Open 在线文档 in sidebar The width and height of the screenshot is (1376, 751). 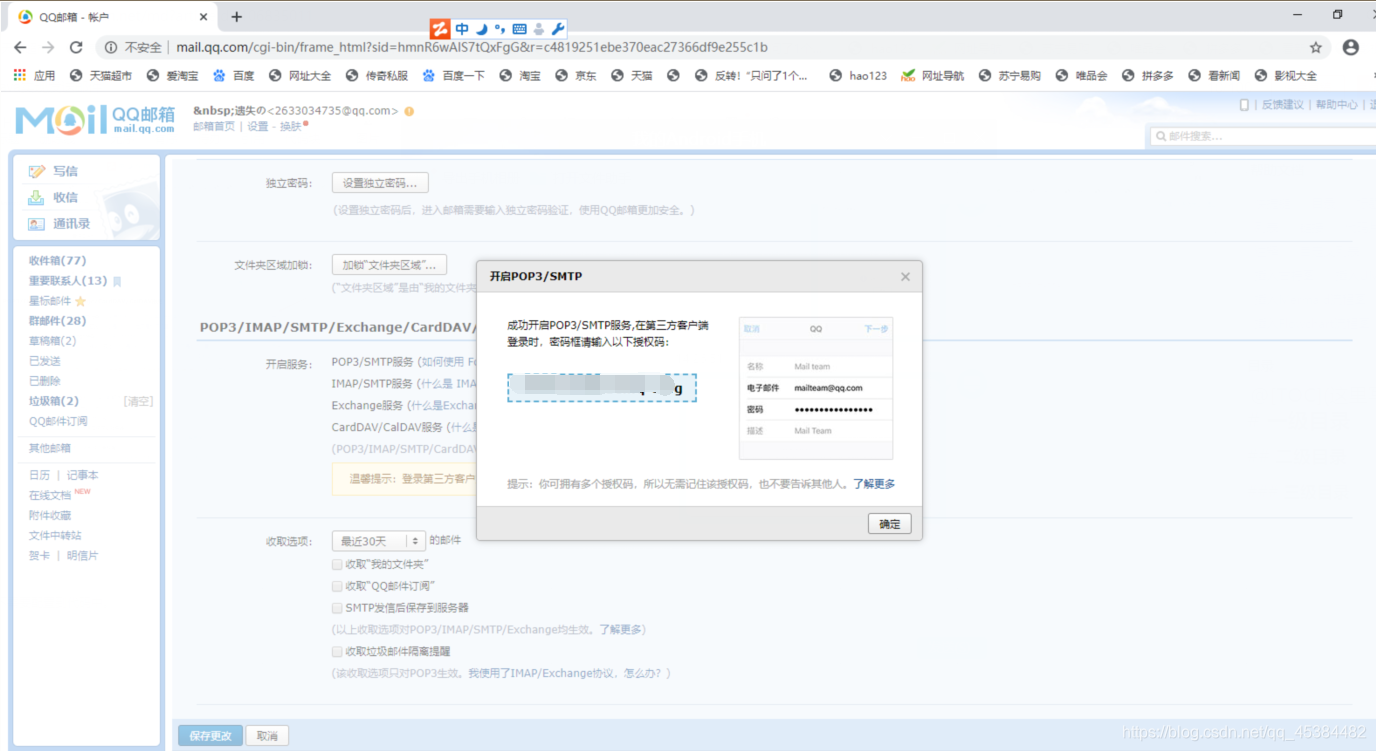(50, 495)
